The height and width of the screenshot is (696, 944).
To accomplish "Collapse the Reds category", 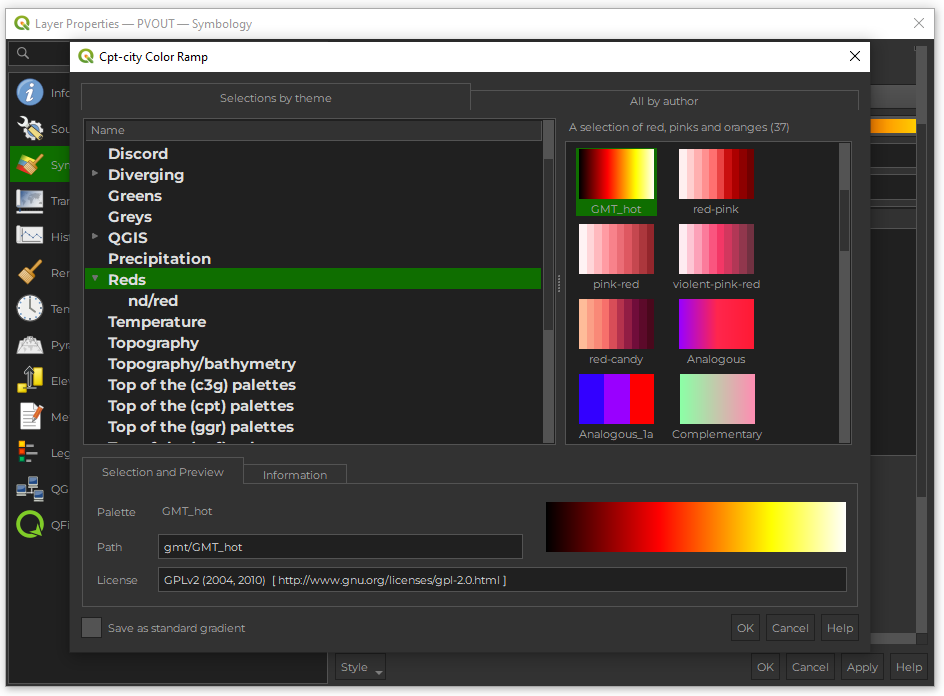I will 95,279.
